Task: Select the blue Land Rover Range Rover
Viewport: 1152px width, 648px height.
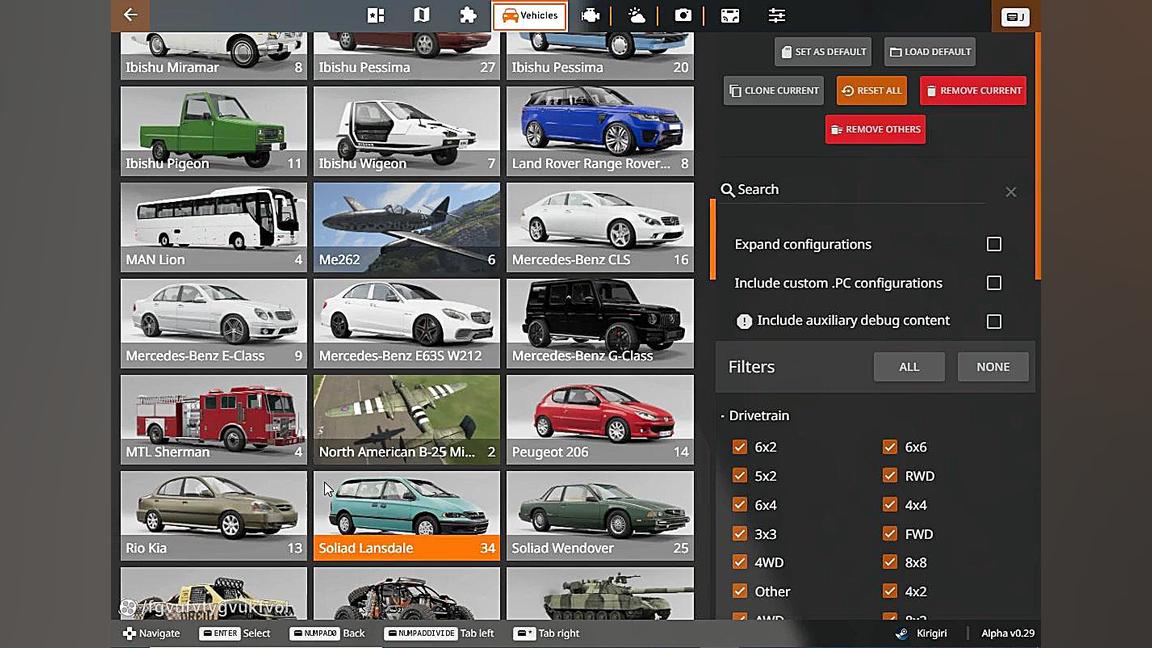Action: point(600,131)
